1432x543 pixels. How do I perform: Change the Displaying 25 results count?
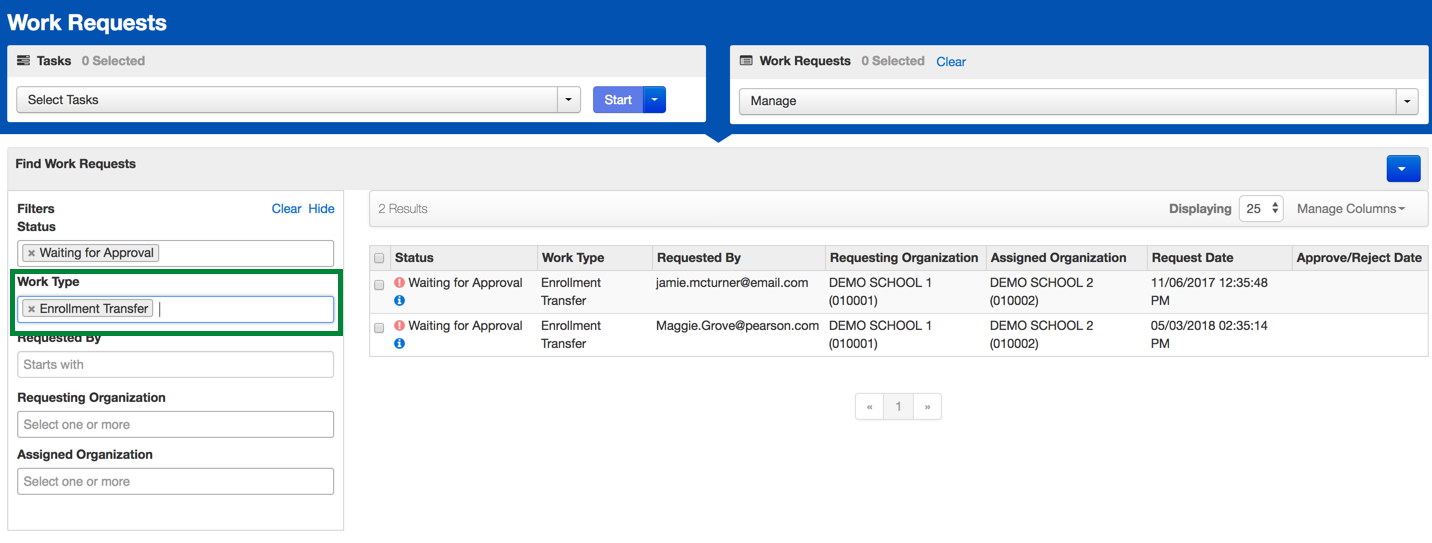coord(1262,209)
